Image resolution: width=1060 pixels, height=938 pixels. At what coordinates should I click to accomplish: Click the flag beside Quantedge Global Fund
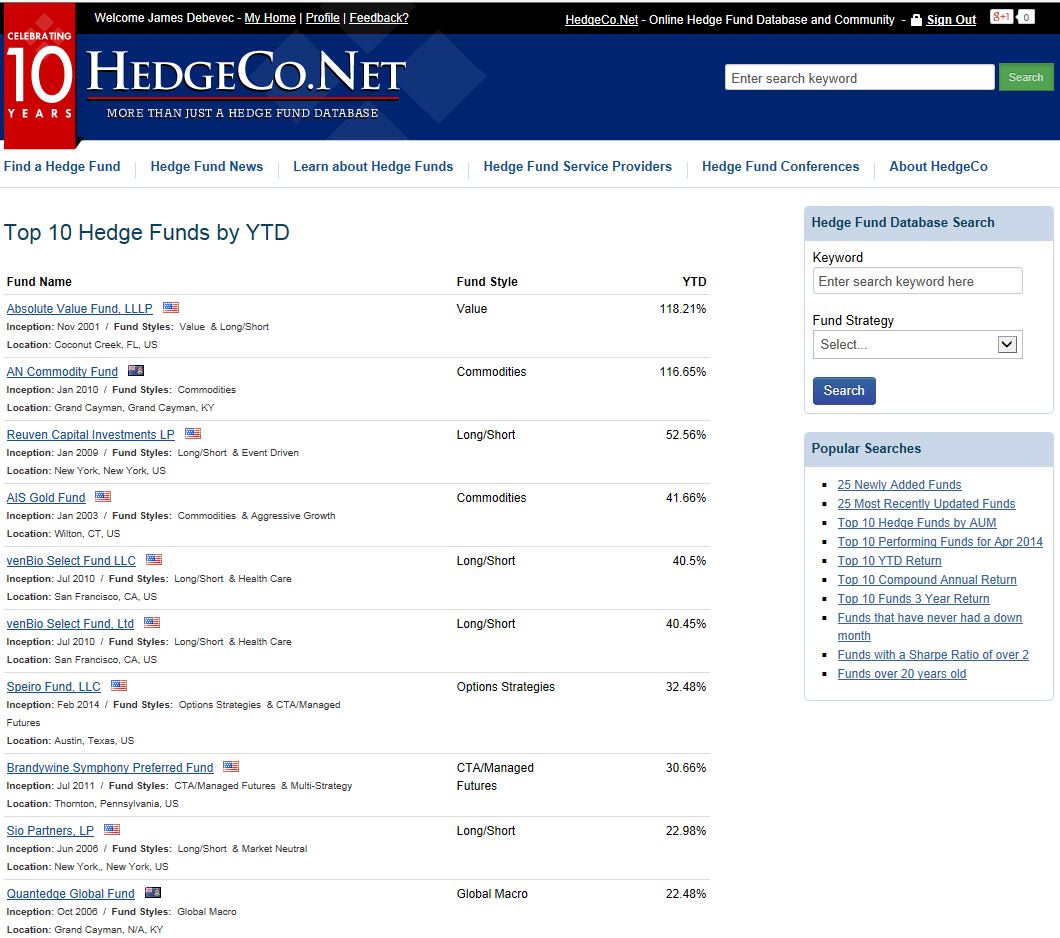153,891
